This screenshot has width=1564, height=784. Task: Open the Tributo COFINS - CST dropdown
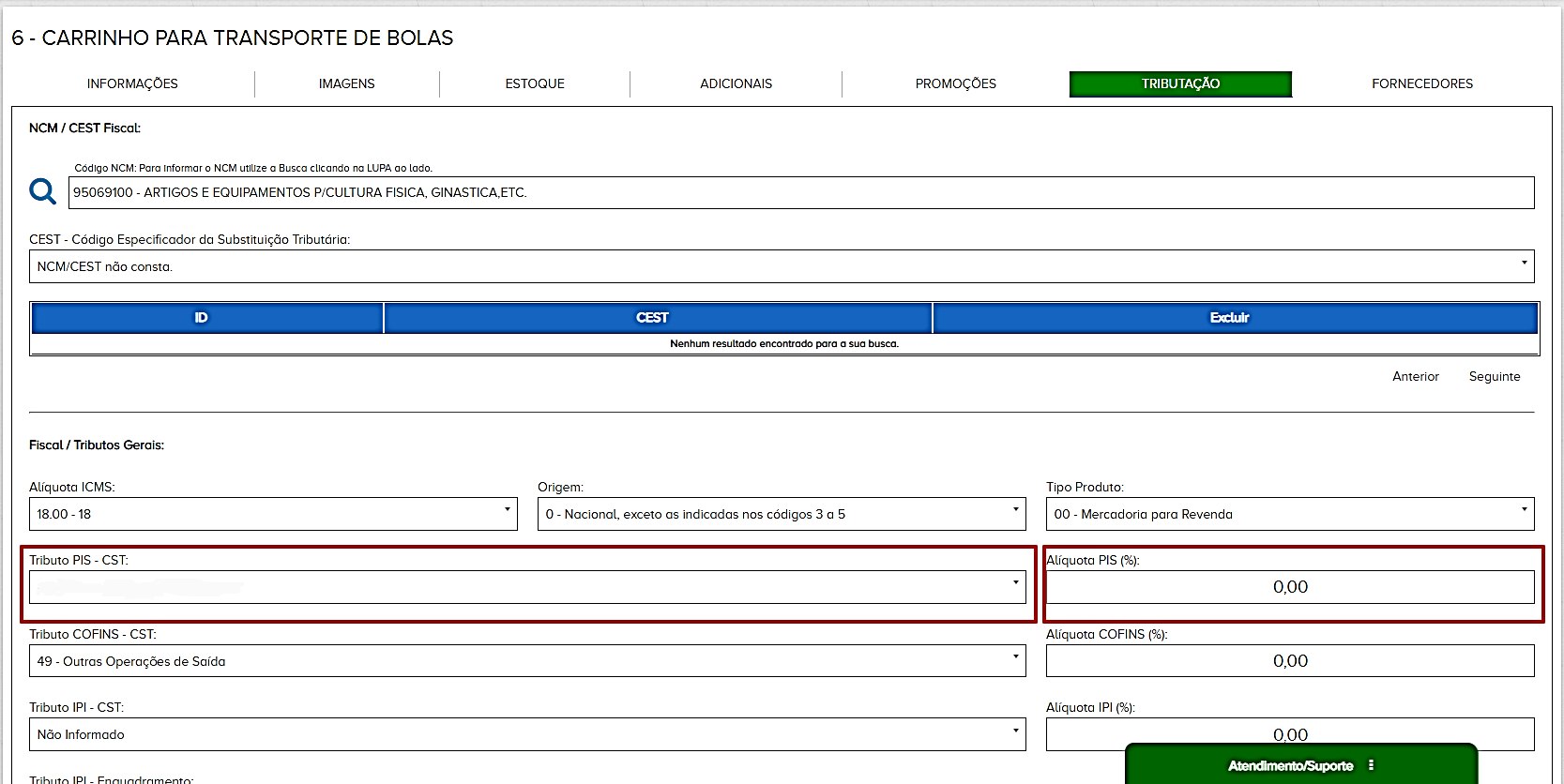(x=527, y=661)
